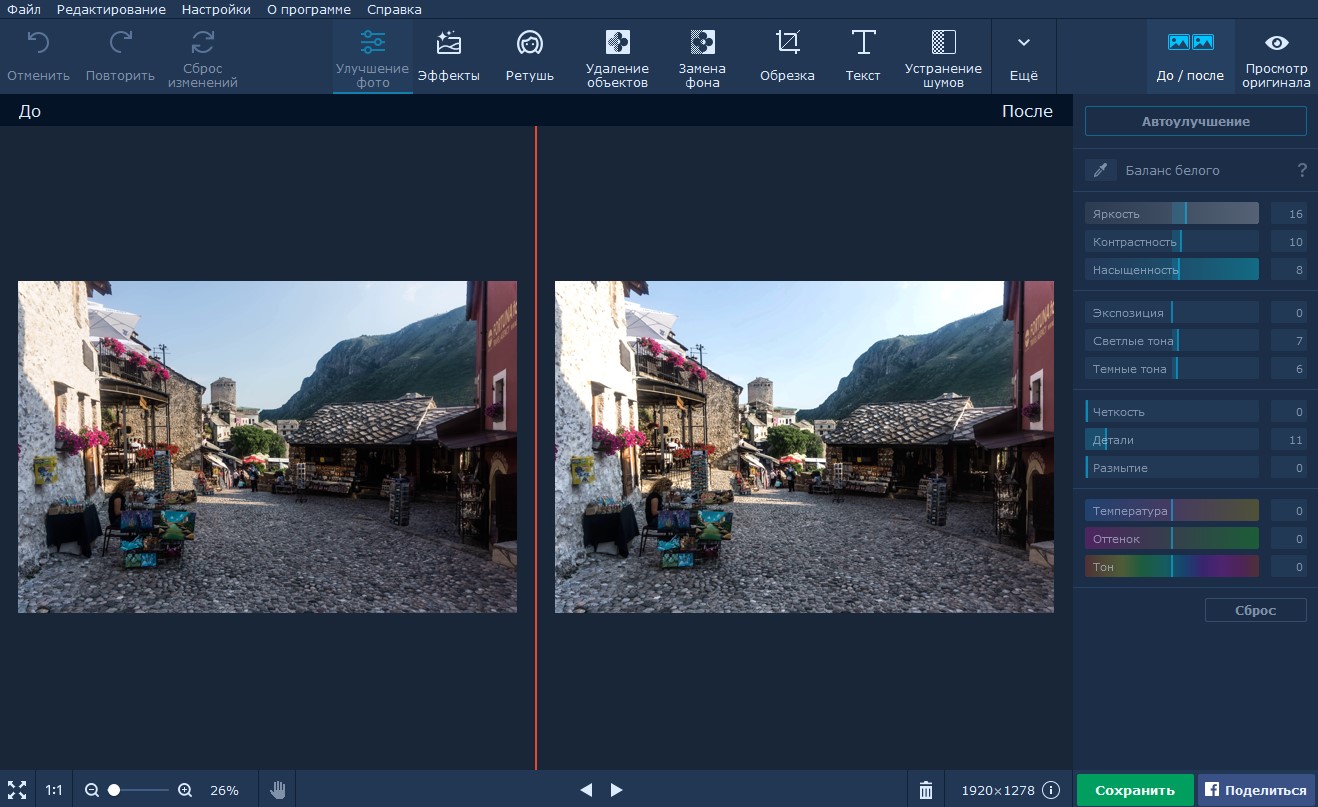Screen dimensions: 1318x807
Task: Open the Настройки menu
Action: coord(216,9)
